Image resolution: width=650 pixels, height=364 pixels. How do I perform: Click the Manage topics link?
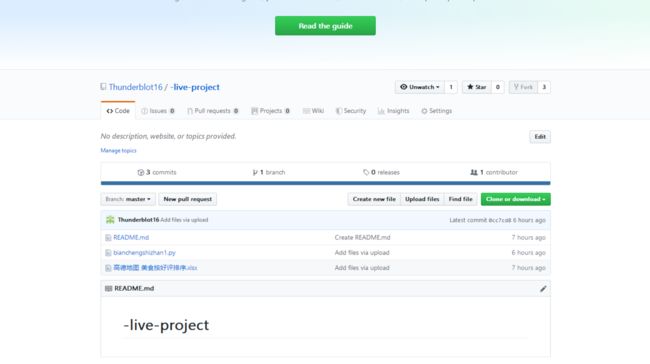coord(118,150)
